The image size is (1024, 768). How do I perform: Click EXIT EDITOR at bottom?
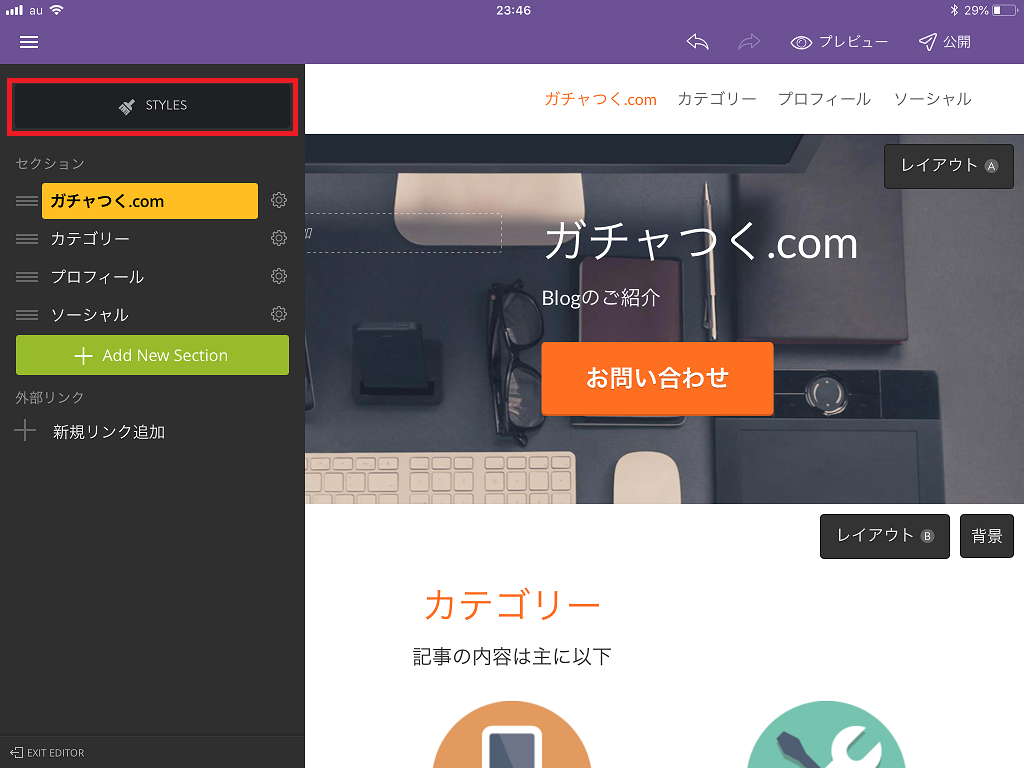47,752
